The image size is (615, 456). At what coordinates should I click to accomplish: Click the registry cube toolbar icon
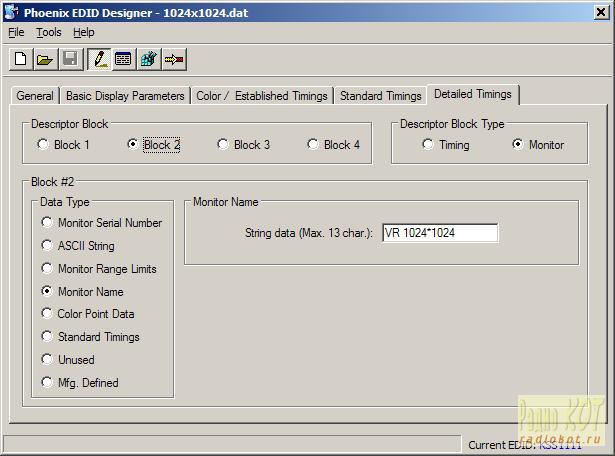(148, 59)
